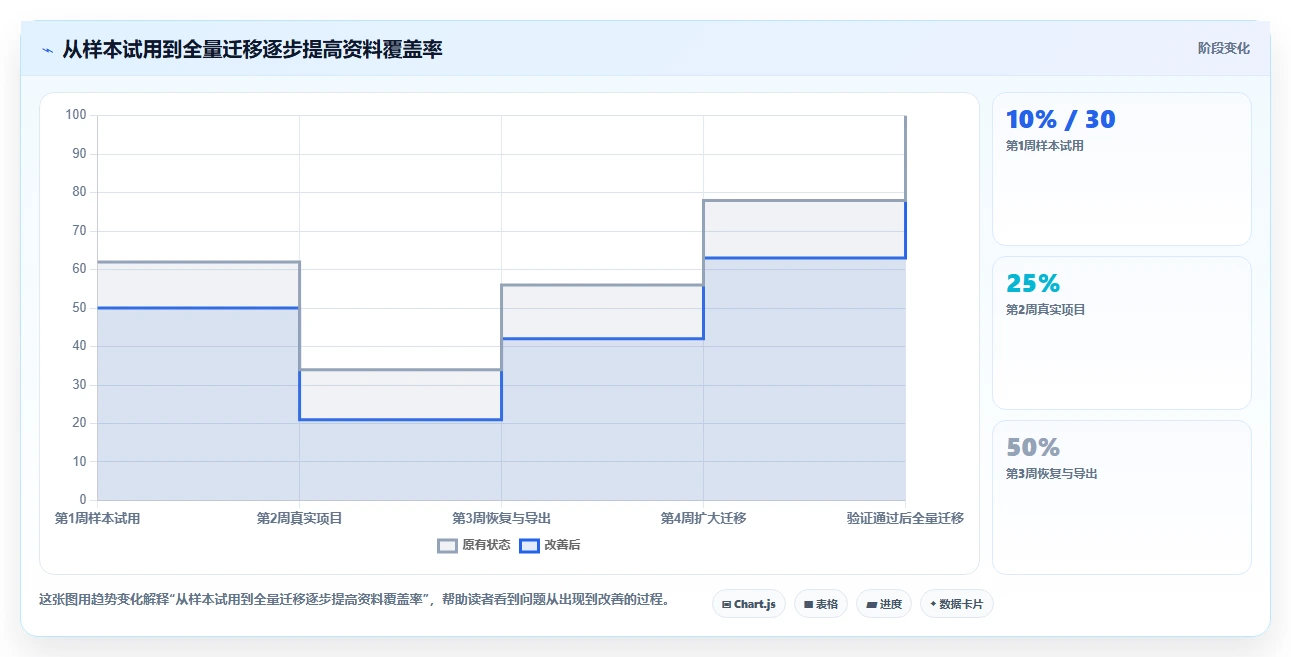Screen dimensions: 1291x657
Task: Open the 50% stat card
Action: point(1121,497)
